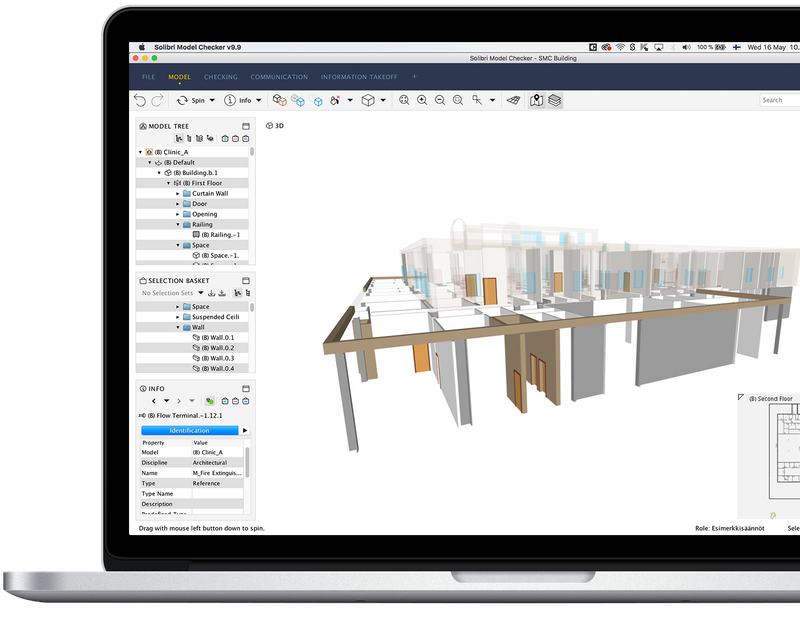
Task: Click the Undo arrow in toolbar
Action: 140,100
